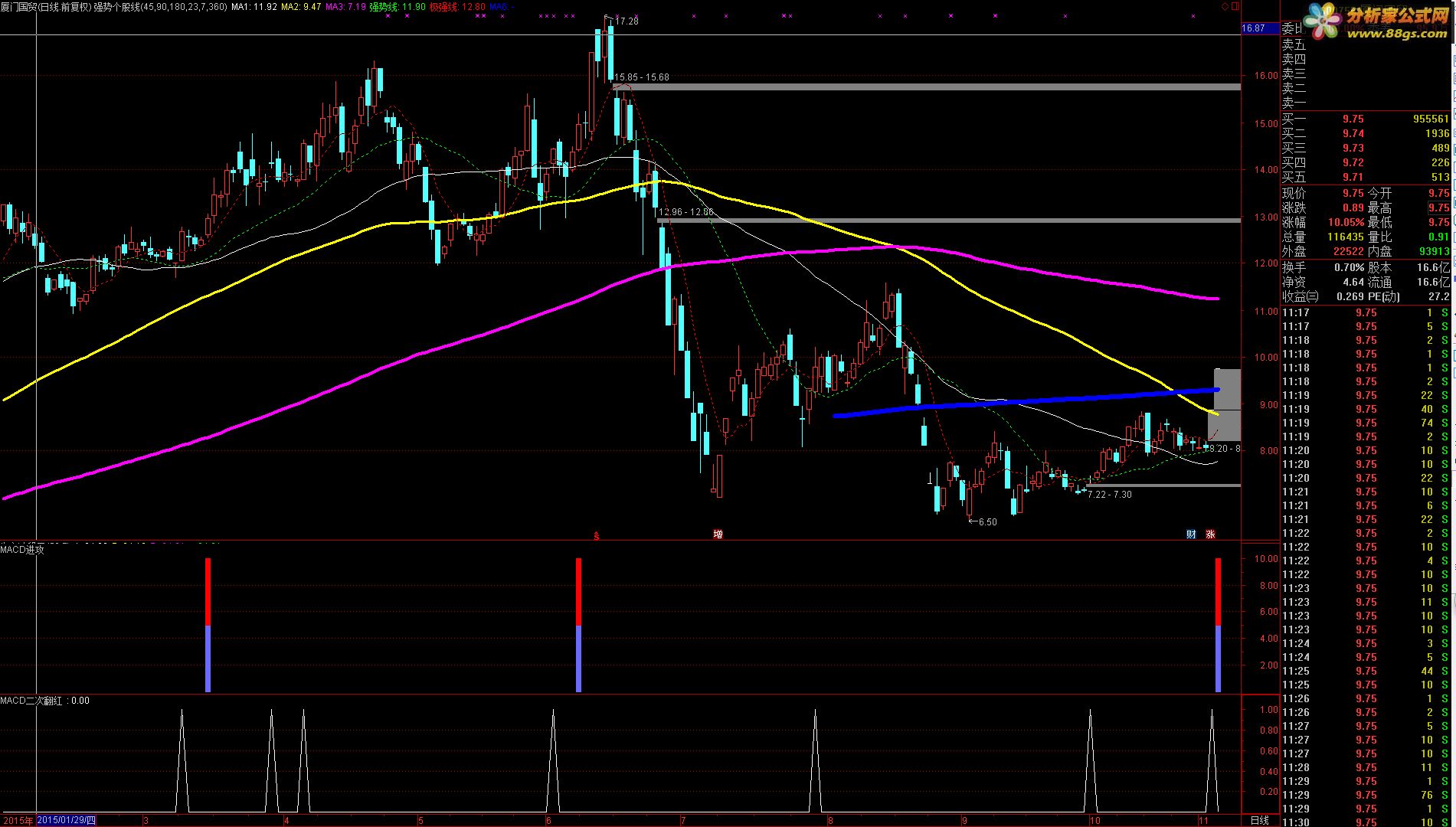Screen dimensions: 1456x827
Task: Click the 买二 bid price 9.74
Action: (1353, 133)
